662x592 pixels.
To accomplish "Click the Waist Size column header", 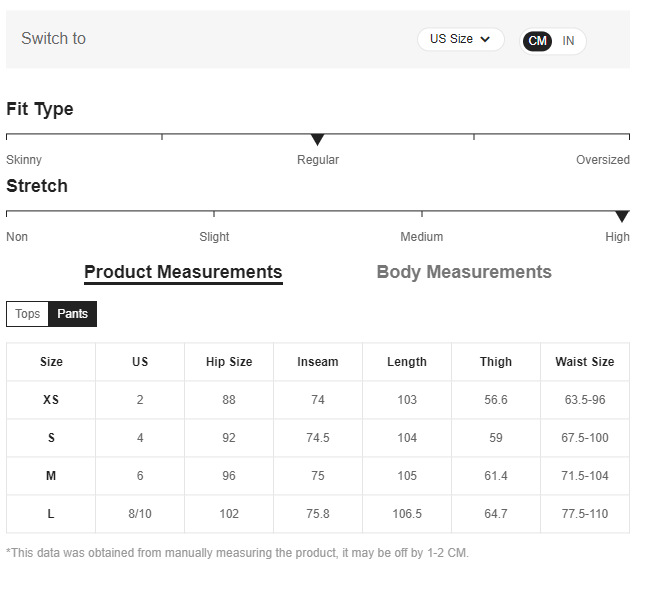I will click(585, 362).
